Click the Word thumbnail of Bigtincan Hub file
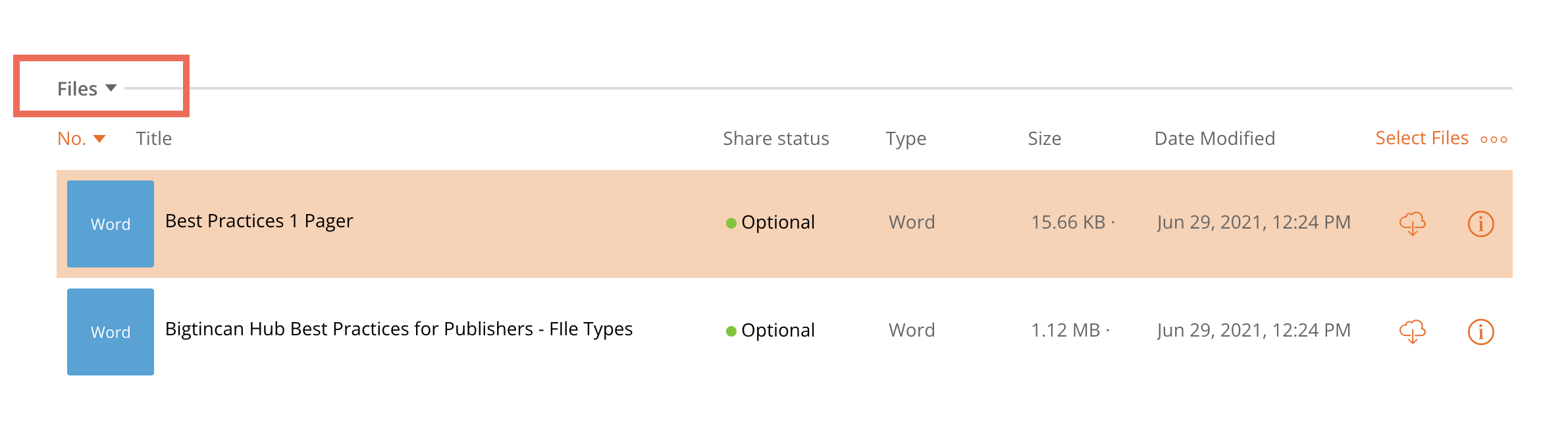The height and width of the screenshot is (440, 1568). coord(111,332)
